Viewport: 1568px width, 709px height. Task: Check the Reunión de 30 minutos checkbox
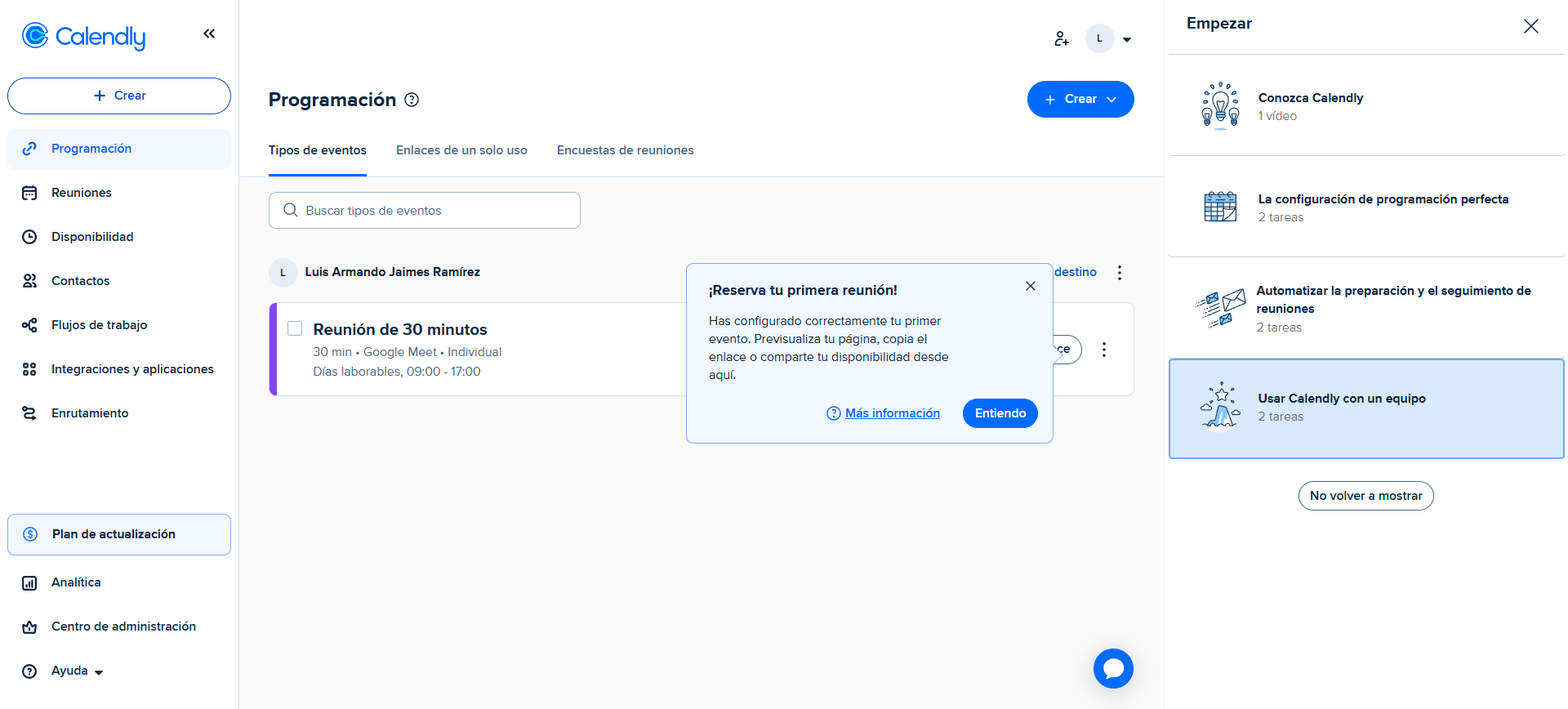tap(295, 328)
